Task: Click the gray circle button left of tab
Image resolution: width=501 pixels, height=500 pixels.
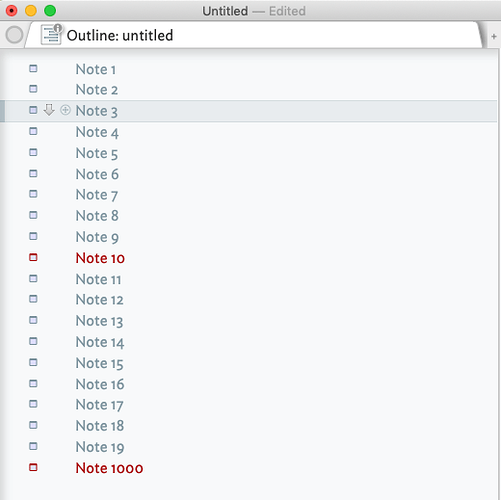Action: click(x=14, y=35)
